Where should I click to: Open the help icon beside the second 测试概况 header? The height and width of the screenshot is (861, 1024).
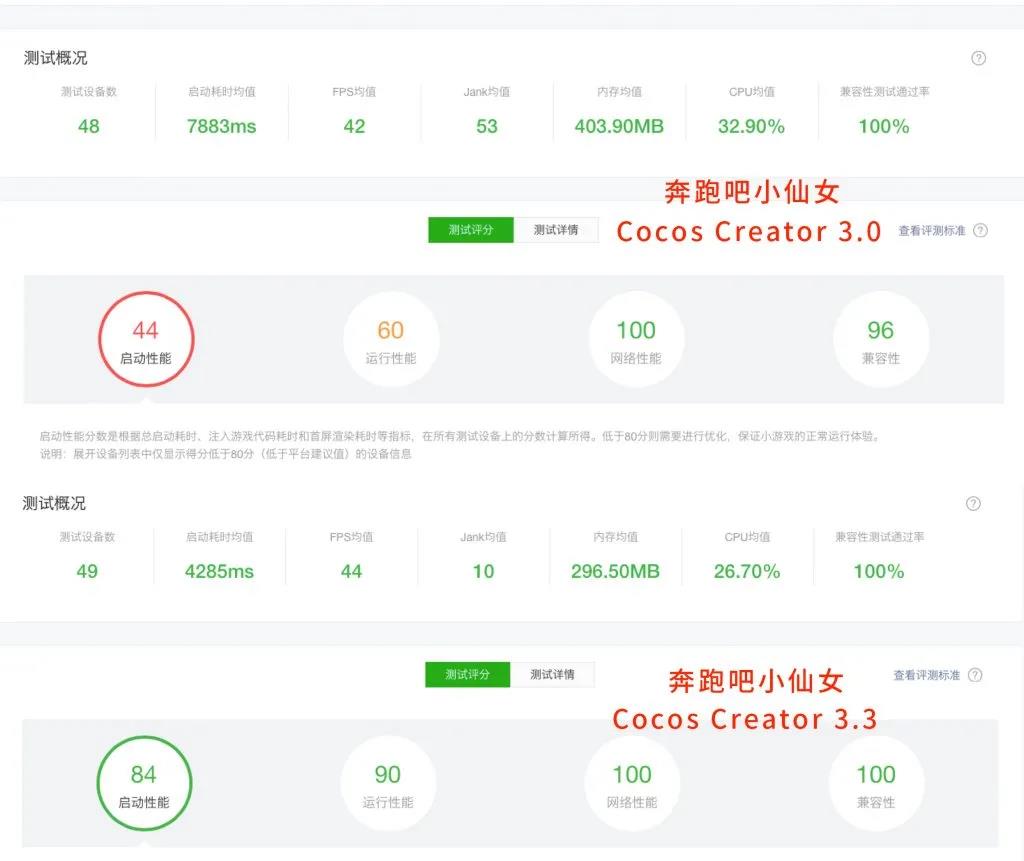(972, 503)
